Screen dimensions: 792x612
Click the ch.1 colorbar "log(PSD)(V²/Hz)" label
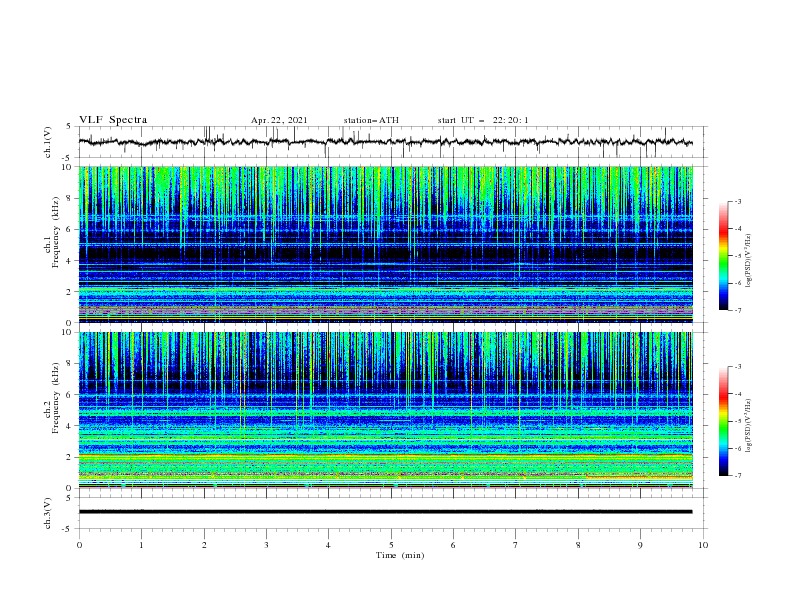pos(749,261)
